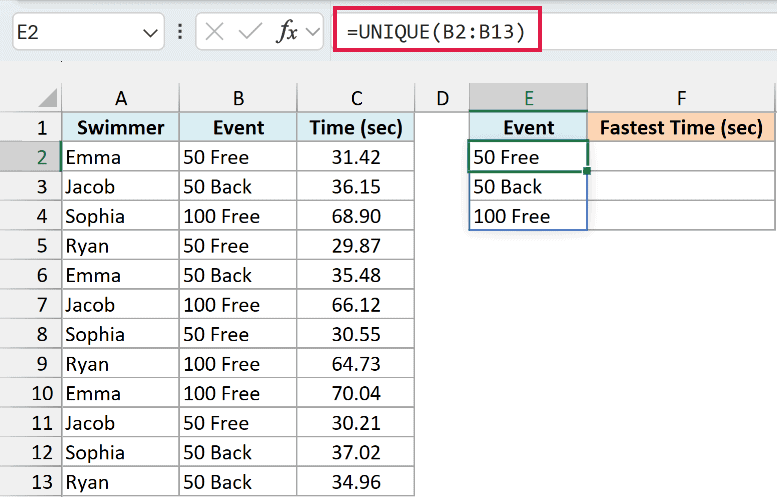777x497 pixels.
Task: Click the Select All corner triangle
Action: tap(48, 98)
